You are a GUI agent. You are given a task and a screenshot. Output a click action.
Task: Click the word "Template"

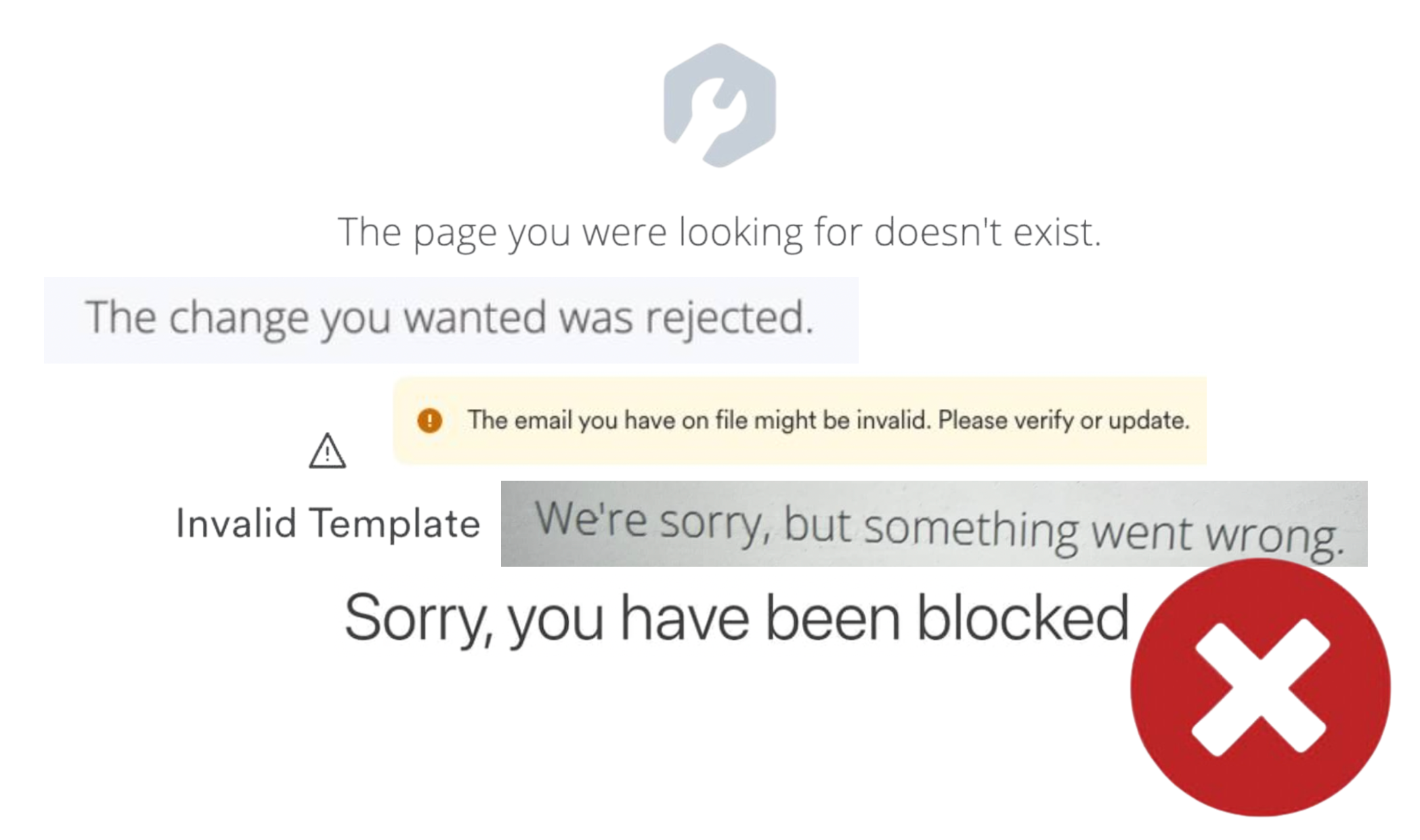[395, 524]
